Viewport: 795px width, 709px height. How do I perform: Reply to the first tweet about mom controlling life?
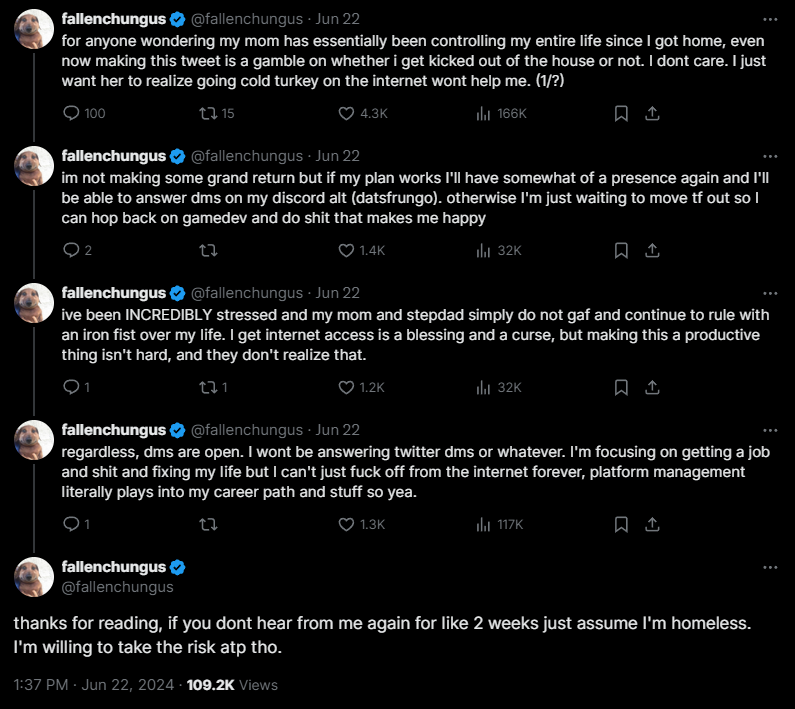(x=70, y=114)
